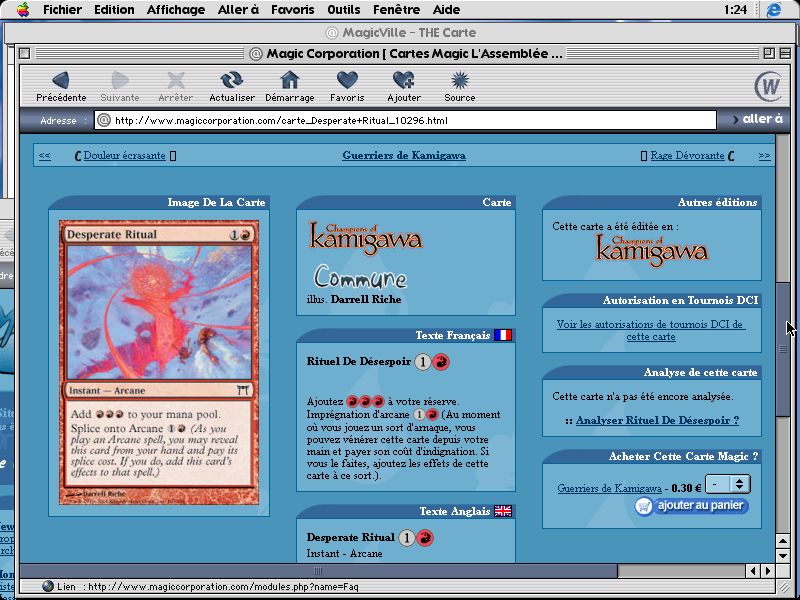Click the text Cette carte n'a pas été encore analysée
The image size is (800, 600).
tap(643, 396)
